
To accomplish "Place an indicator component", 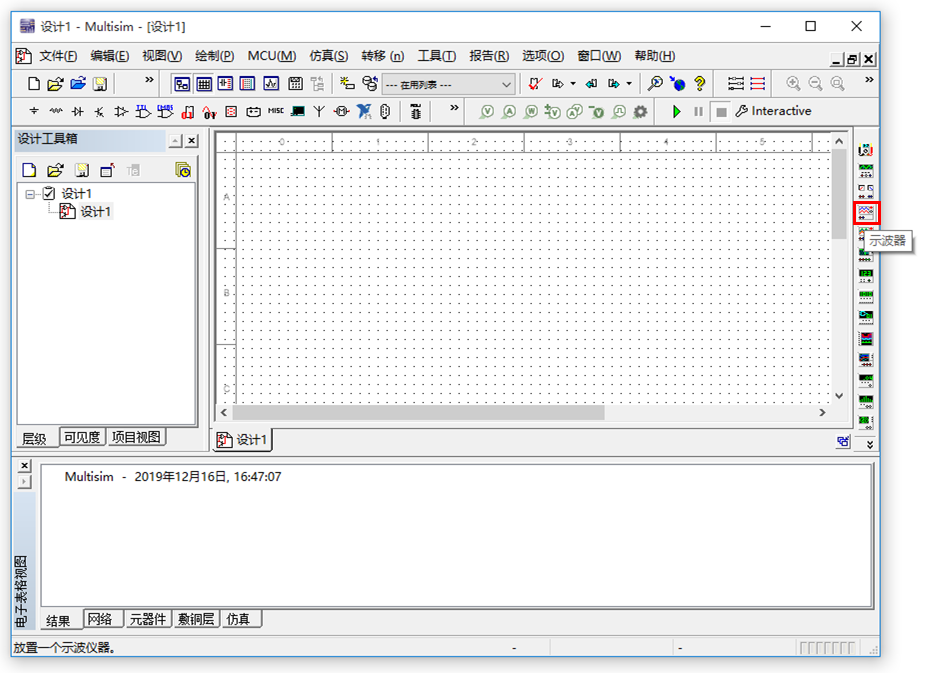I will [x=231, y=111].
